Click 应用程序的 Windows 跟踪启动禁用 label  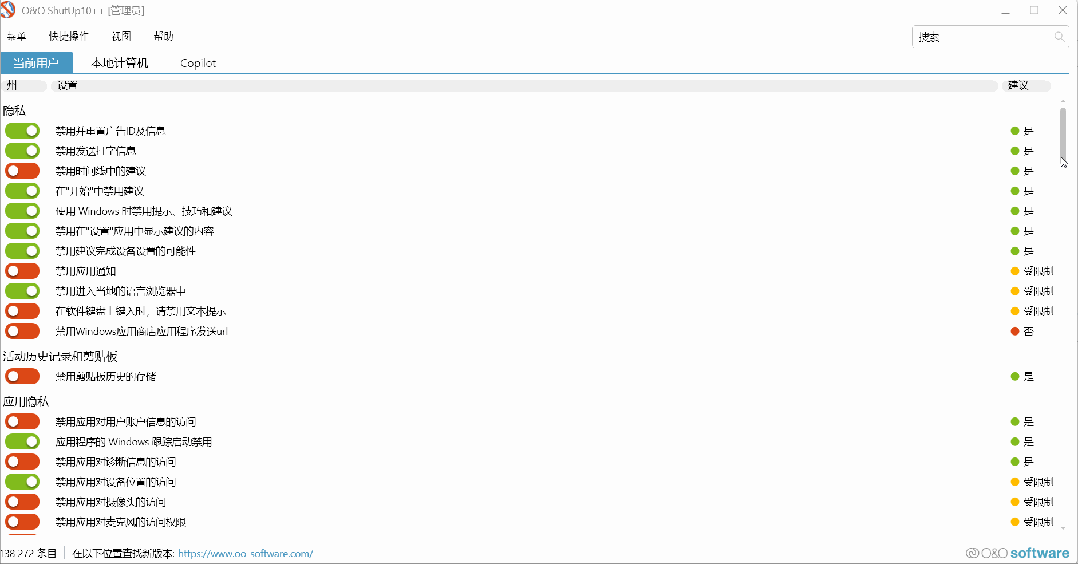click(133, 441)
